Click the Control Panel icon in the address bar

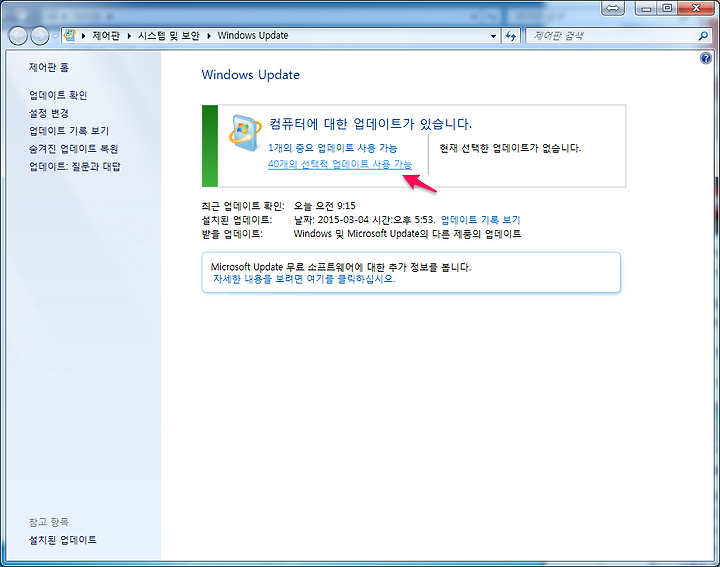pos(70,35)
